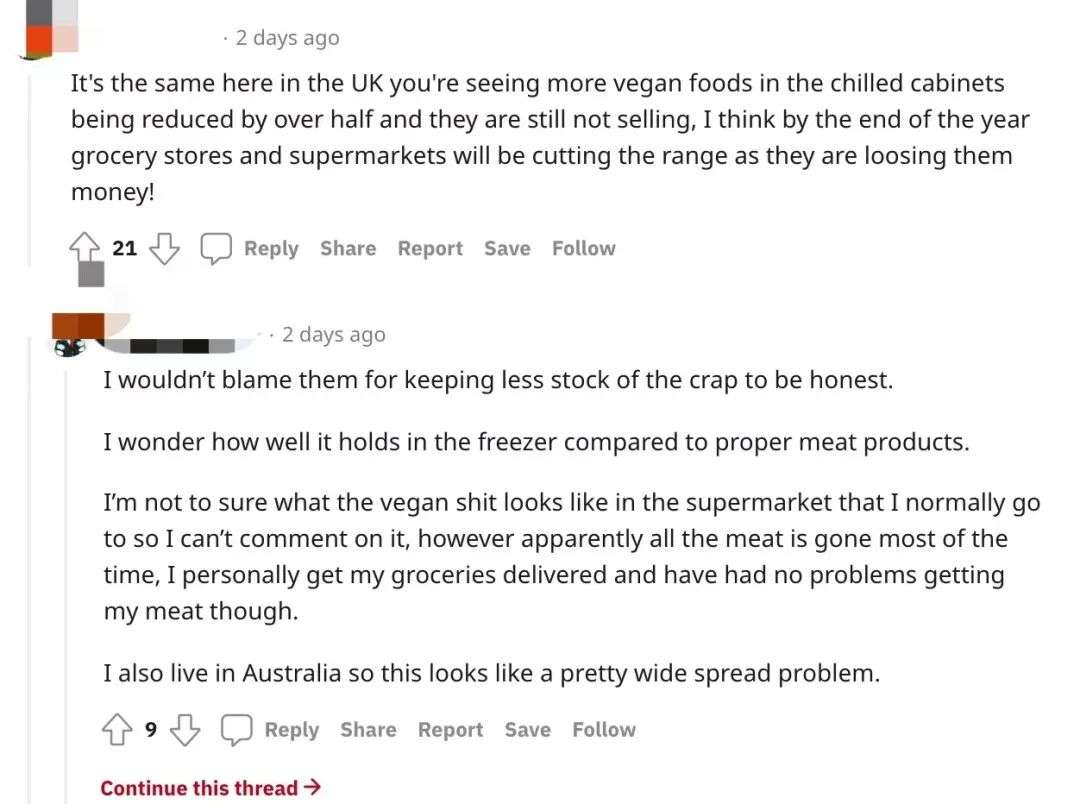Report the reply with 9 points

(x=450, y=730)
